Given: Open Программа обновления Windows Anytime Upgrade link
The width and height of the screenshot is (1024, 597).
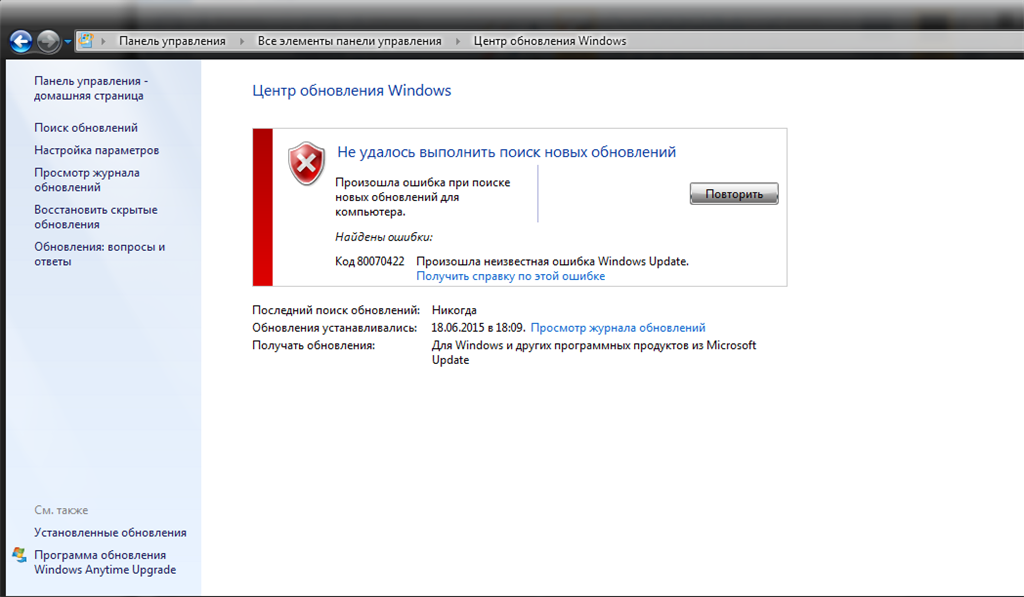Looking at the screenshot, I should point(105,562).
